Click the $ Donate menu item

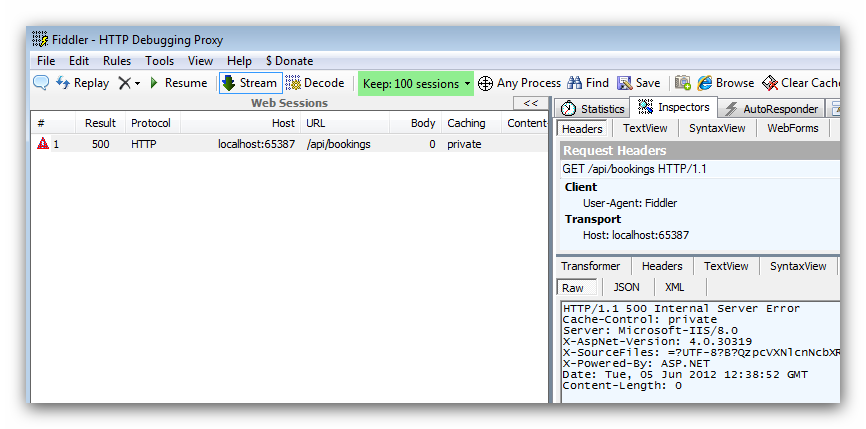click(289, 61)
